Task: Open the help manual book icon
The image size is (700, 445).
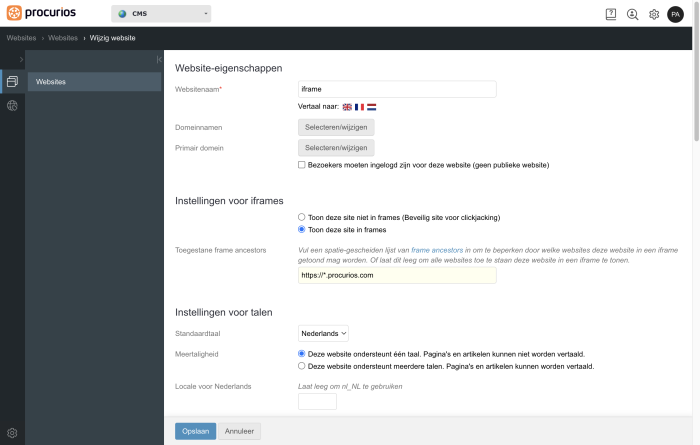Action: tap(611, 14)
